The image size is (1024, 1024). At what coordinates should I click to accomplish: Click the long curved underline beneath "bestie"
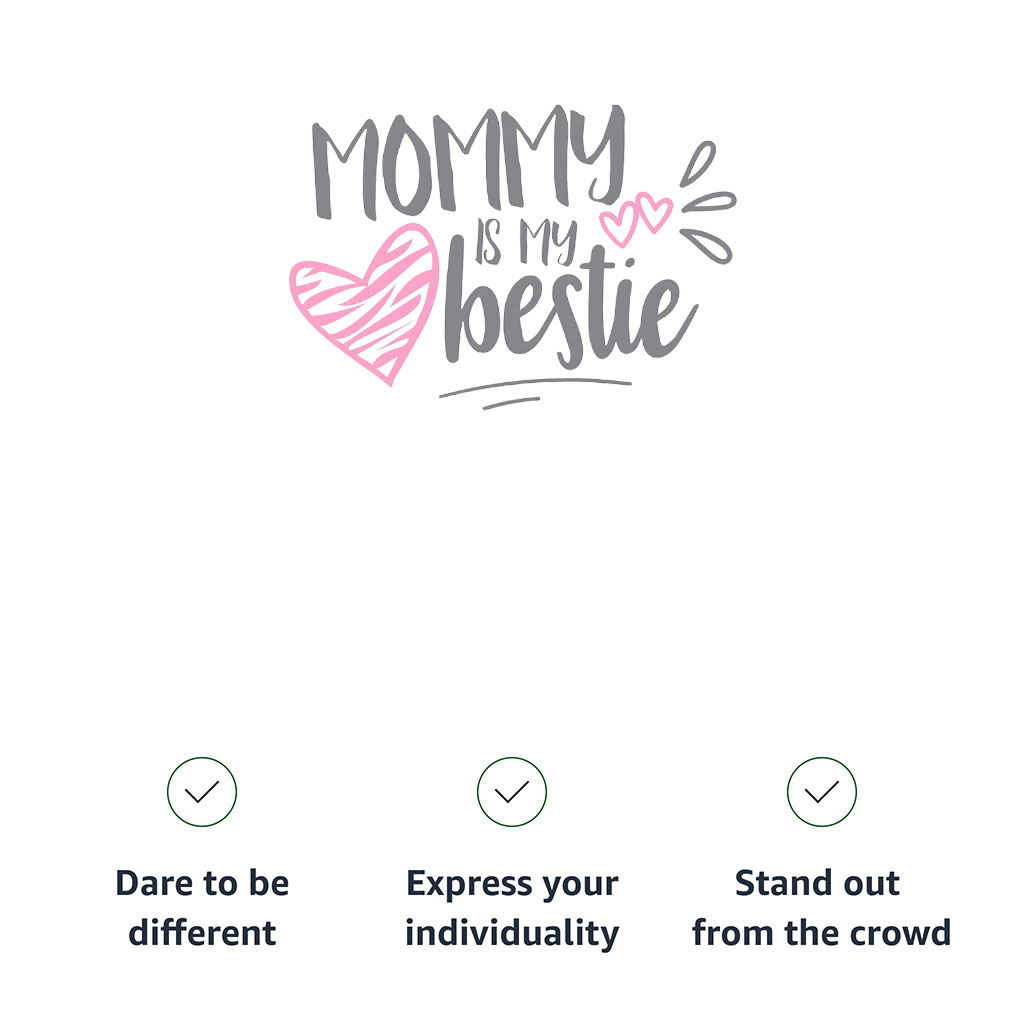click(535, 386)
